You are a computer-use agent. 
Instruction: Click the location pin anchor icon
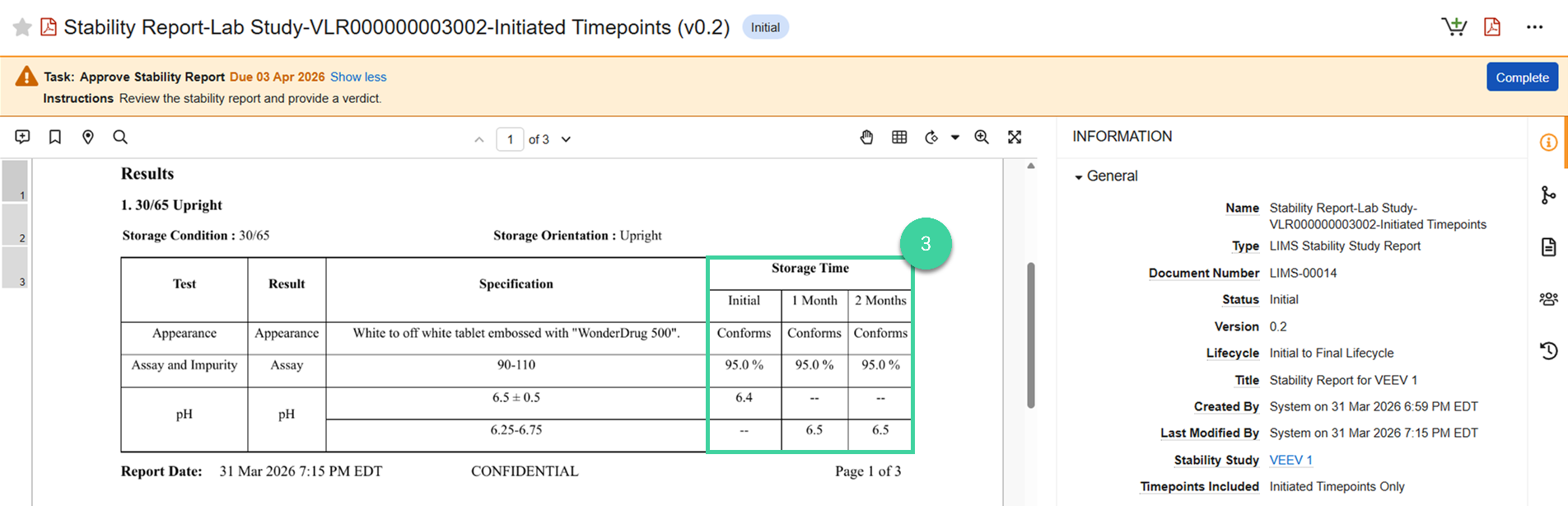pos(88,138)
